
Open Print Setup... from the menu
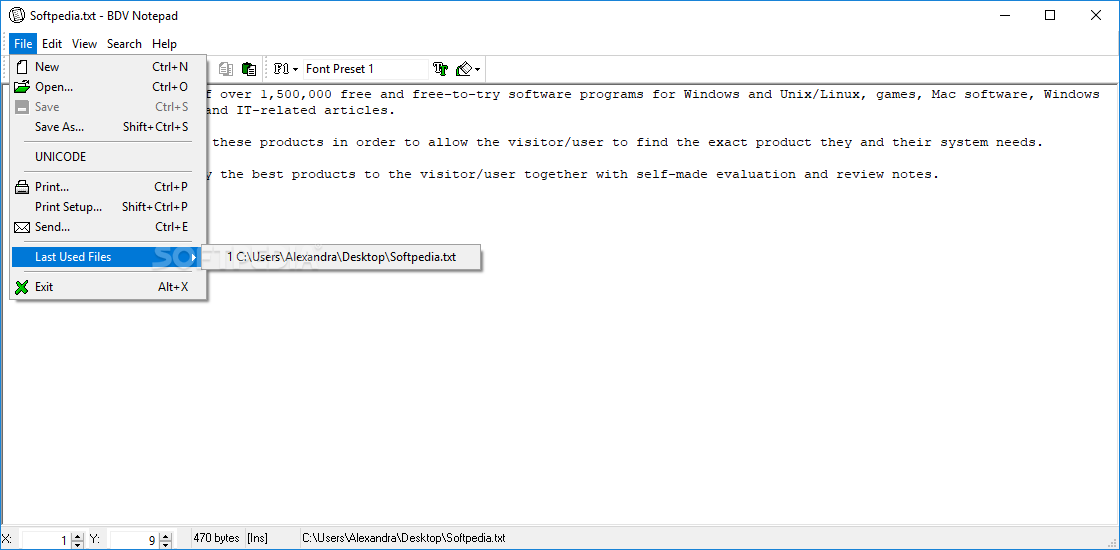coord(109,207)
